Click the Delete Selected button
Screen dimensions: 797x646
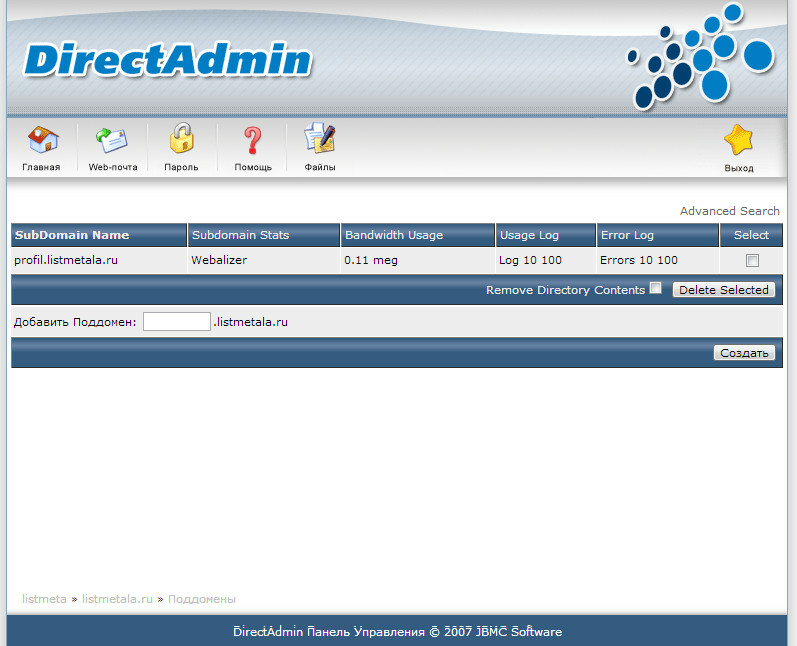pyautogui.click(x=724, y=290)
